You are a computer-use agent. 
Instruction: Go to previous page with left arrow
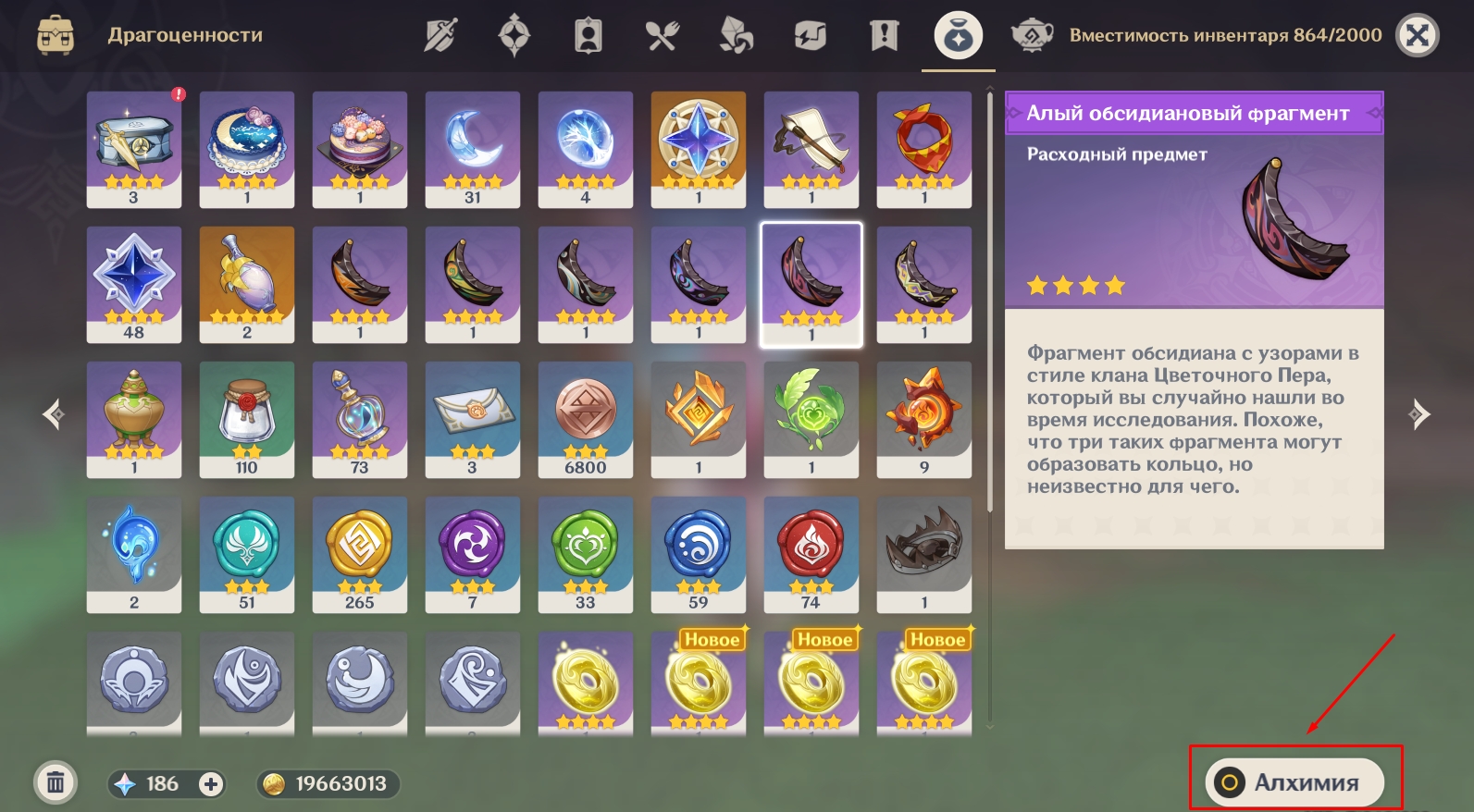click(55, 414)
